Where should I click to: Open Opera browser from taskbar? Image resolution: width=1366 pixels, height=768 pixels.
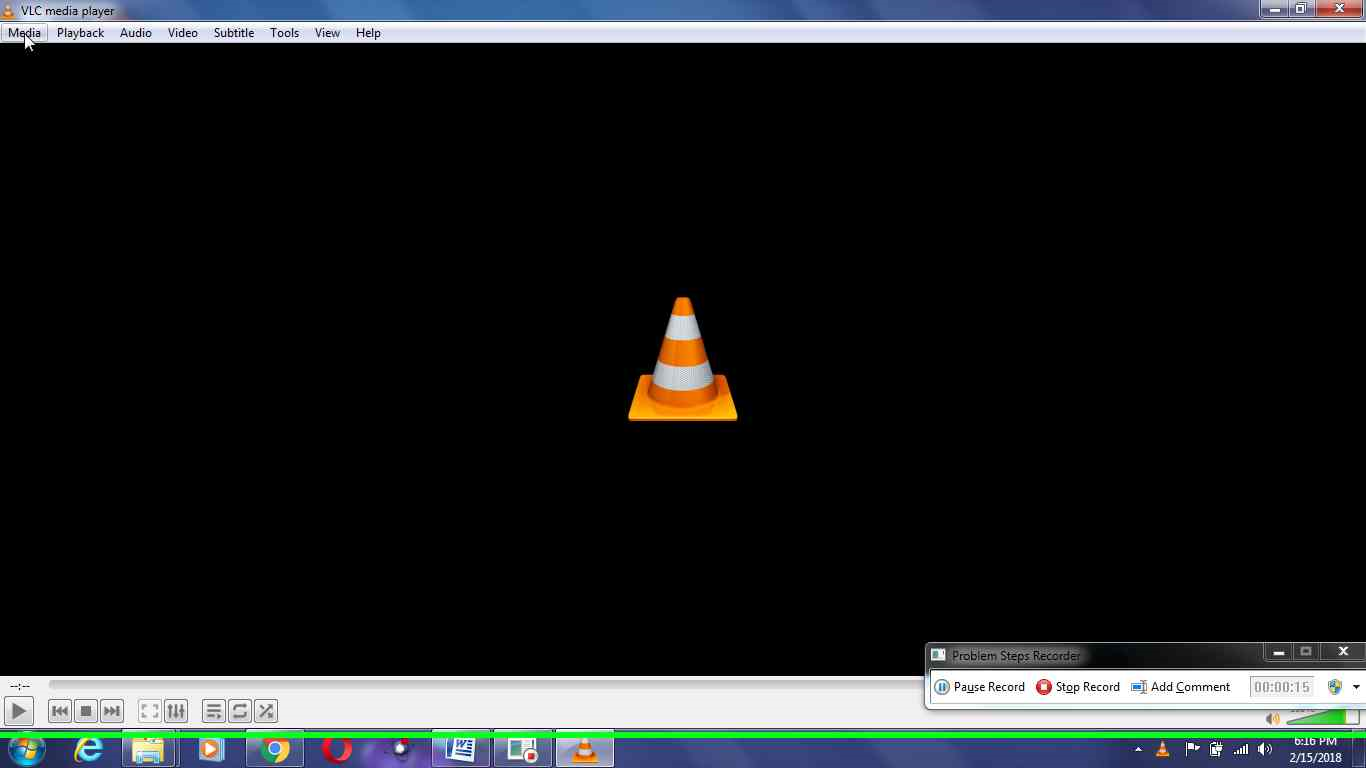[337, 749]
